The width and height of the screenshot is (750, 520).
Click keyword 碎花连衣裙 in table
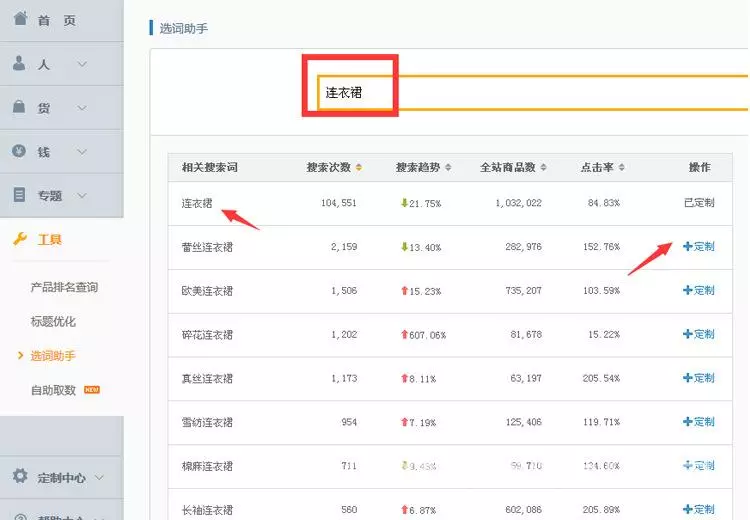point(207,335)
